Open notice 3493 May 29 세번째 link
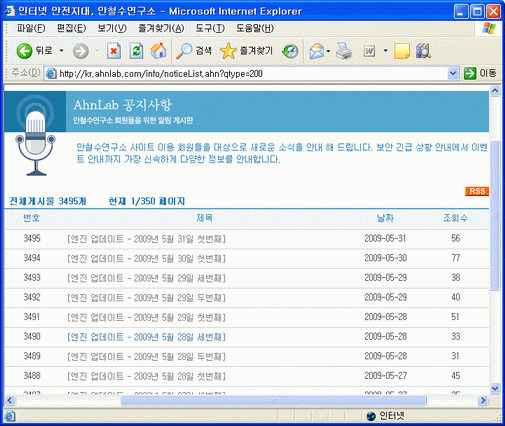 [146, 278]
